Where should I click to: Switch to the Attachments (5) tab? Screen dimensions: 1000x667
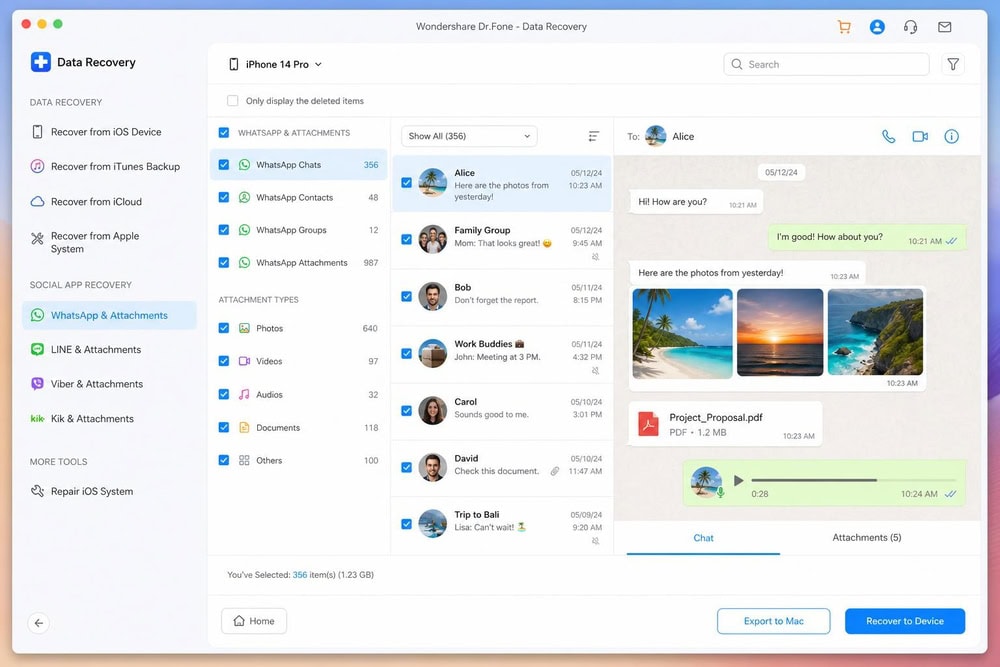[x=867, y=538]
